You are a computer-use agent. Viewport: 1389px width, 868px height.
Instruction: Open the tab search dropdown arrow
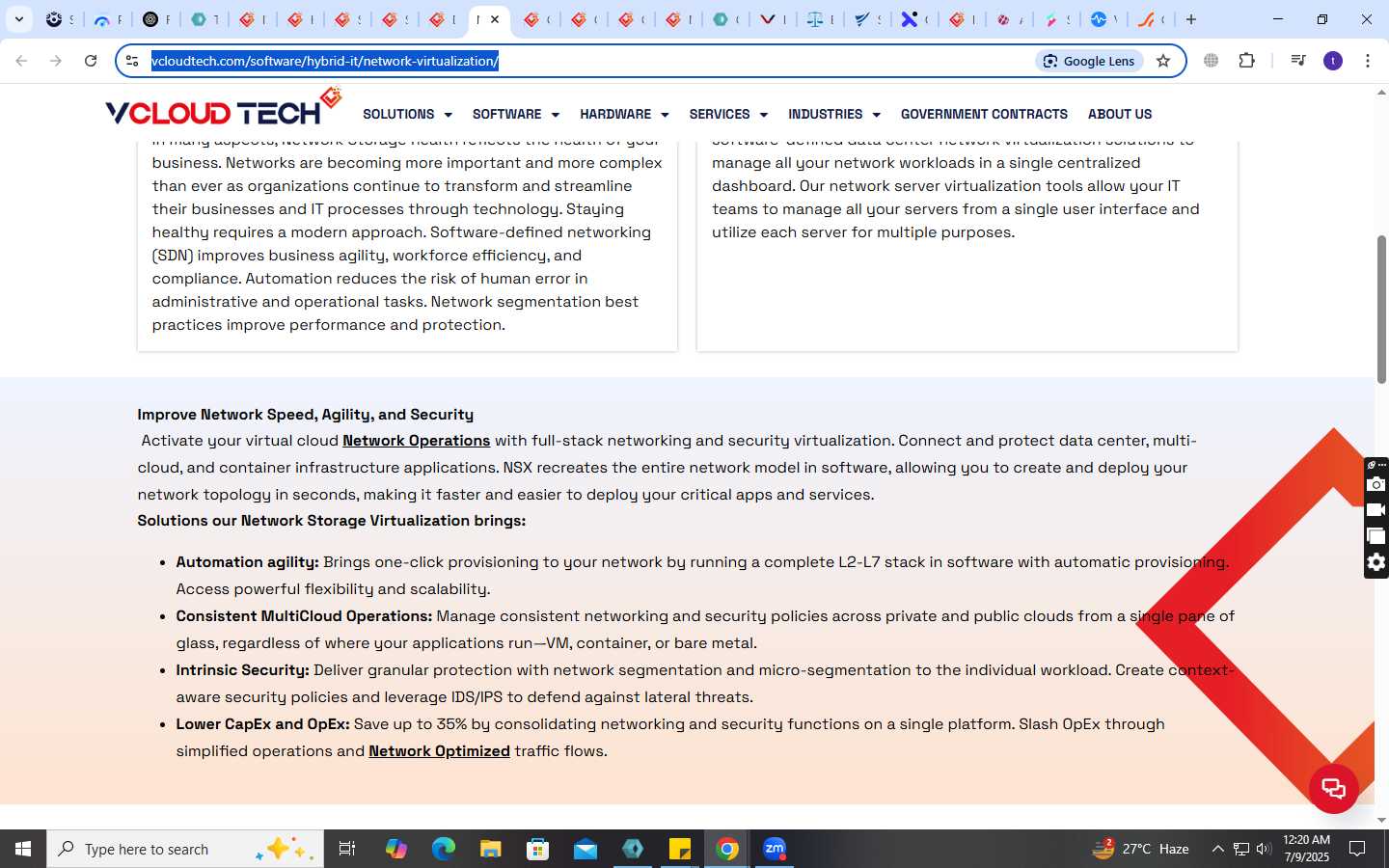click(19, 19)
